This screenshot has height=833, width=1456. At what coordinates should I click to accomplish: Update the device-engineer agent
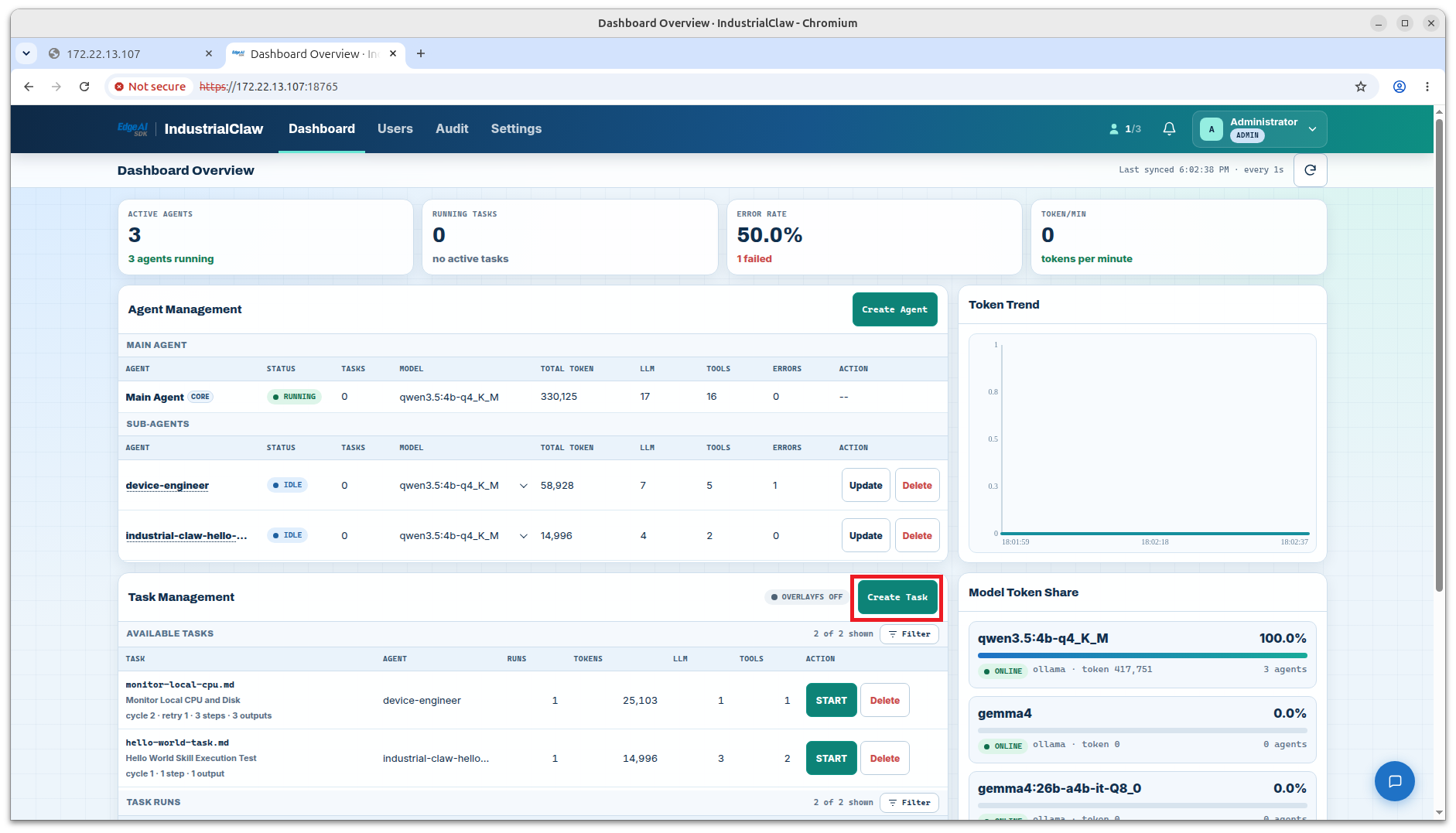point(865,486)
